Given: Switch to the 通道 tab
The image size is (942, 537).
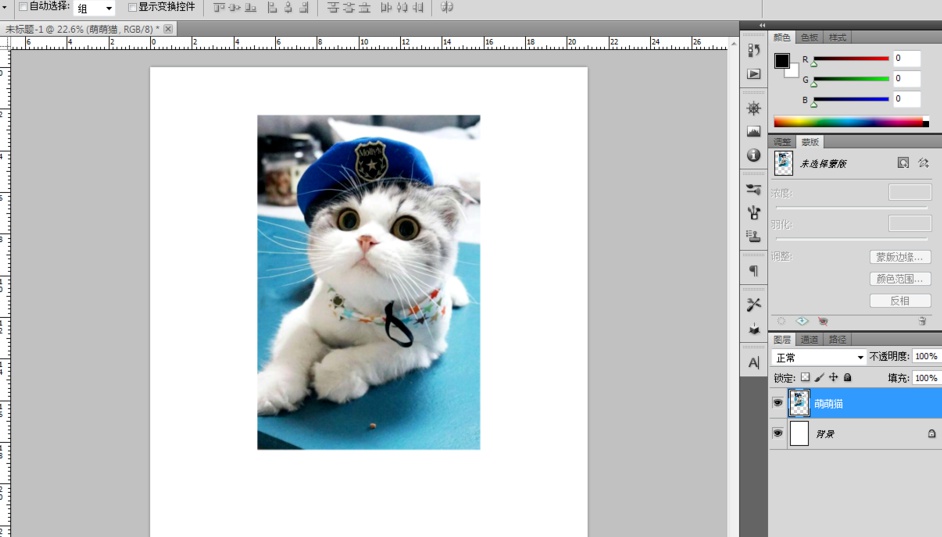Looking at the screenshot, I should tap(809, 339).
